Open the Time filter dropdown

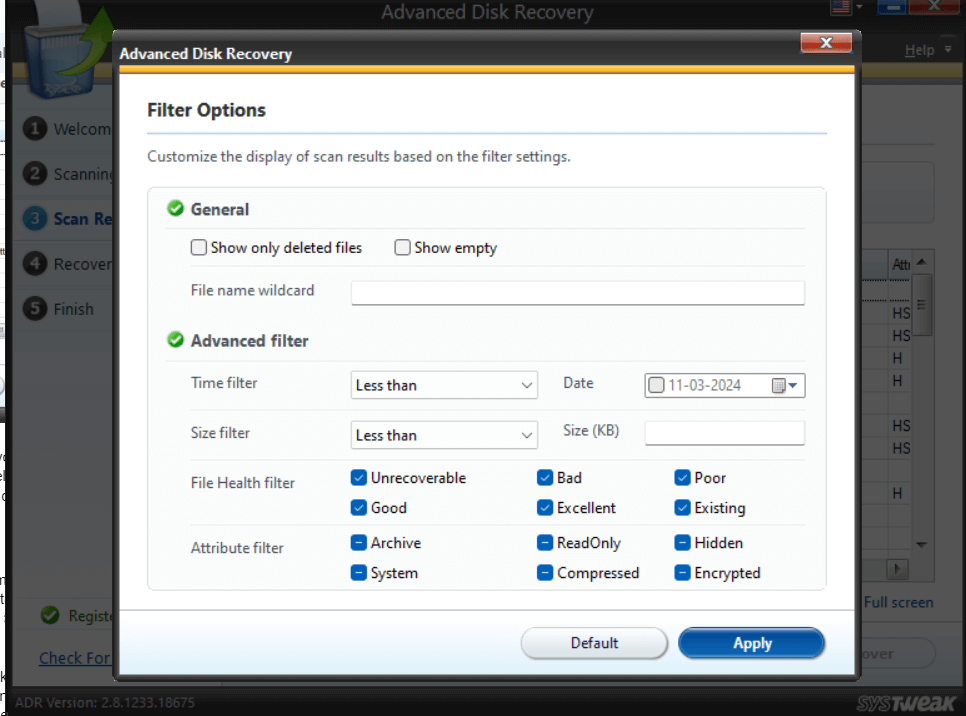pyautogui.click(x=444, y=385)
